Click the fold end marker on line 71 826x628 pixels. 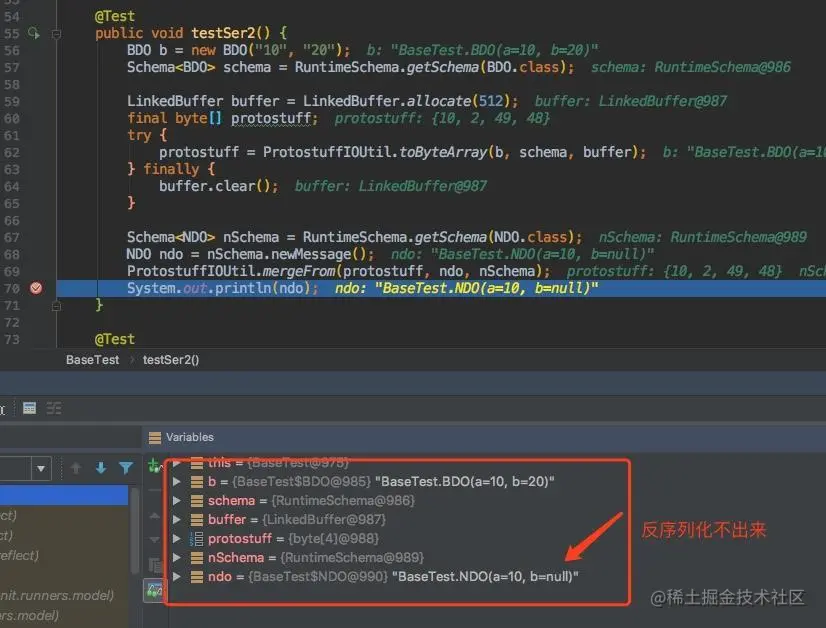click(56, 305)
